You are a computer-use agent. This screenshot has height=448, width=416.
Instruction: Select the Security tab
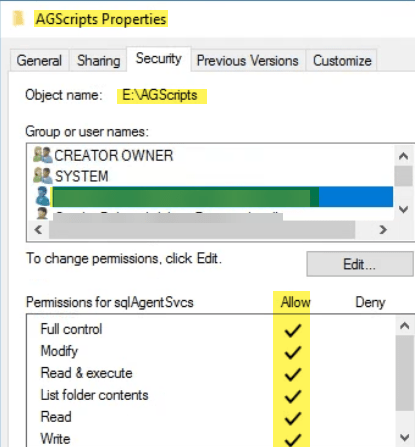(x=159, y=59)
